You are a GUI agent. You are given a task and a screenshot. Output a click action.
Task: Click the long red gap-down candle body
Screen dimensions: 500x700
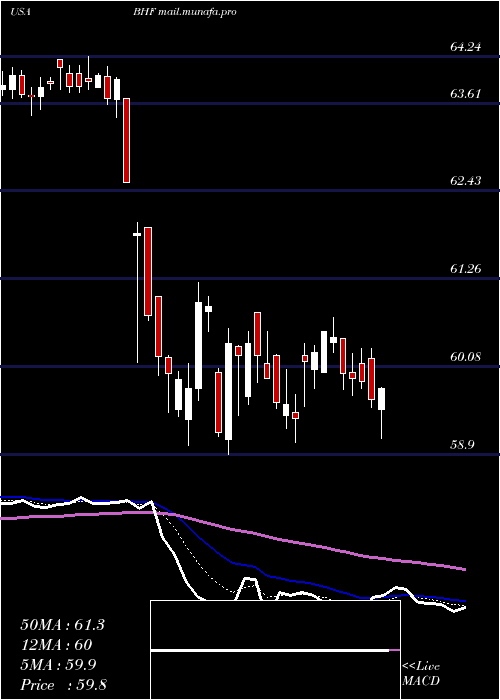coord(126,140)
